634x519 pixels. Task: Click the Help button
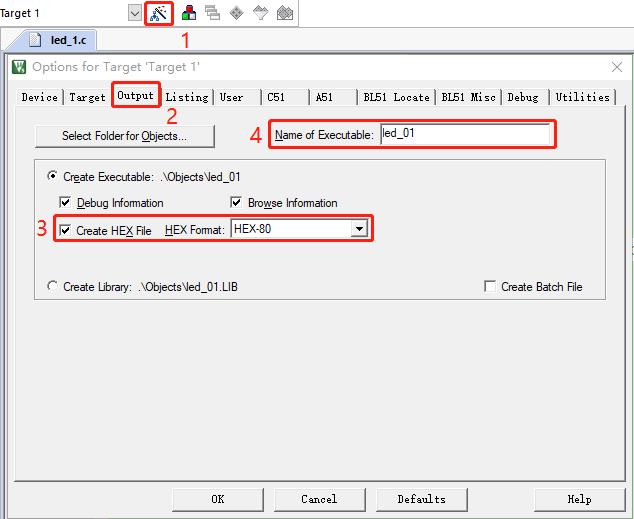(579, 500)
